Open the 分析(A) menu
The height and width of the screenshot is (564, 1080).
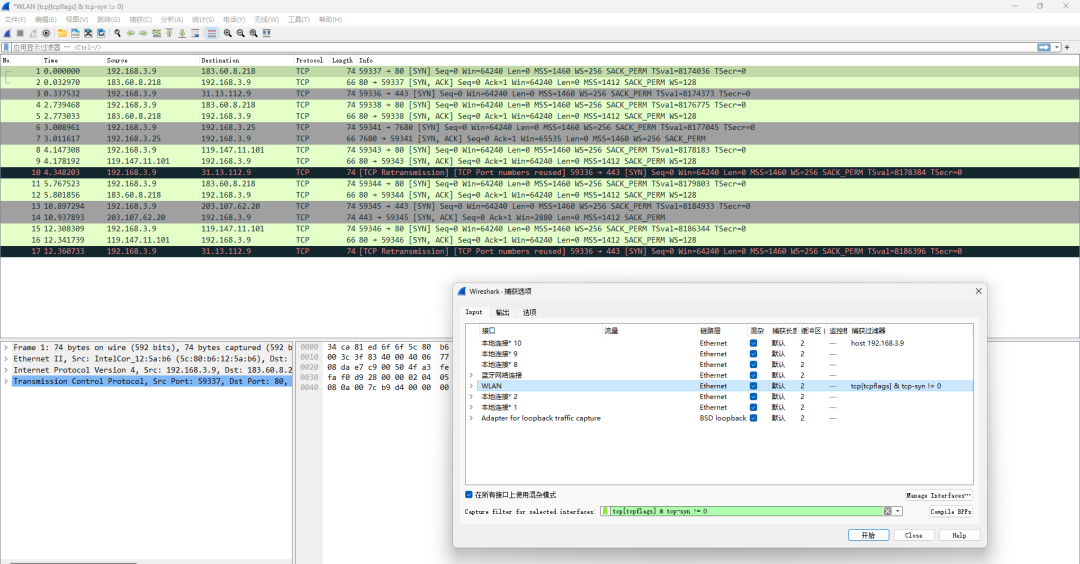pyautogui.click(x=171, y=19)
